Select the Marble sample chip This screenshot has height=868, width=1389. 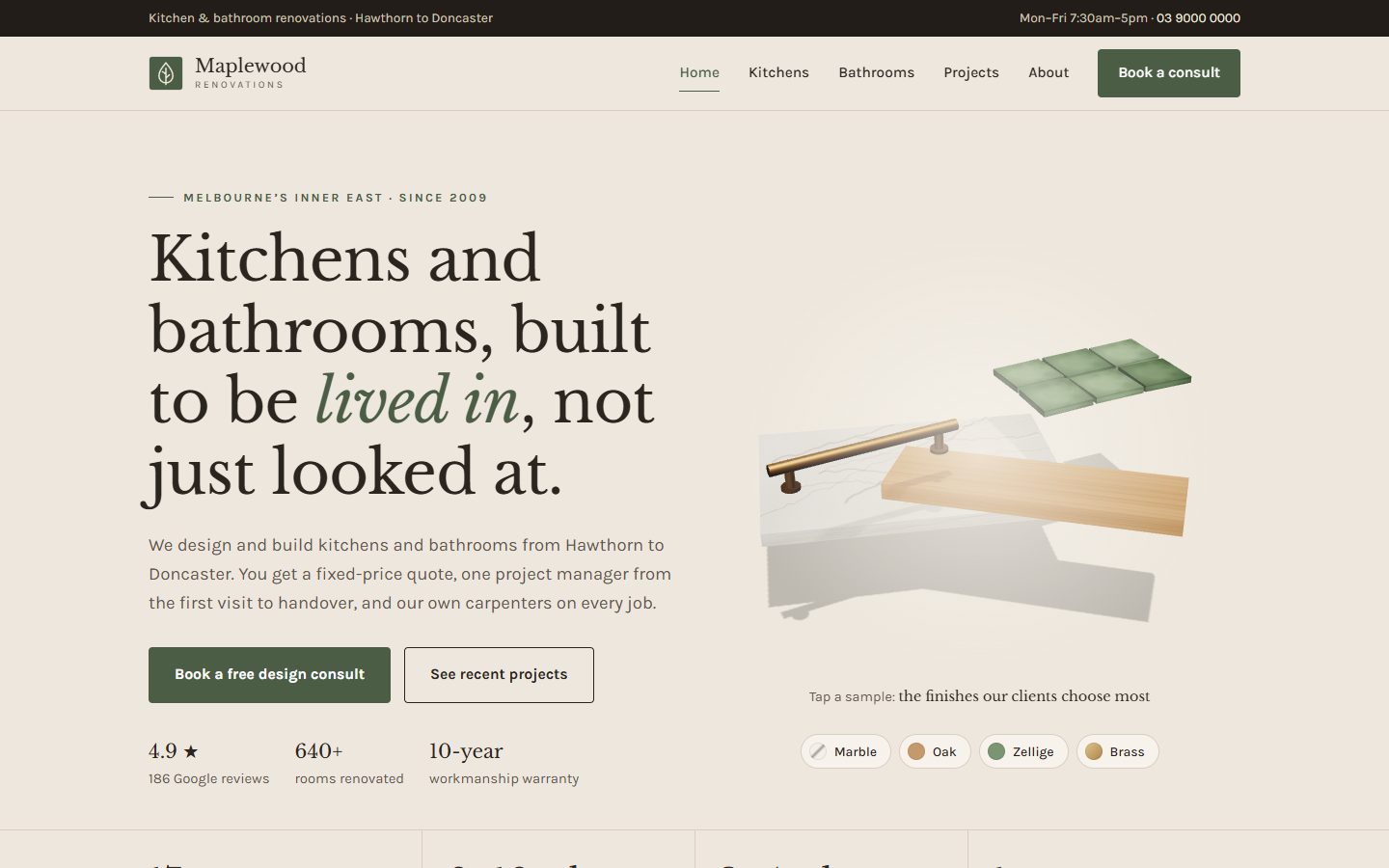[x=845, y=751]
